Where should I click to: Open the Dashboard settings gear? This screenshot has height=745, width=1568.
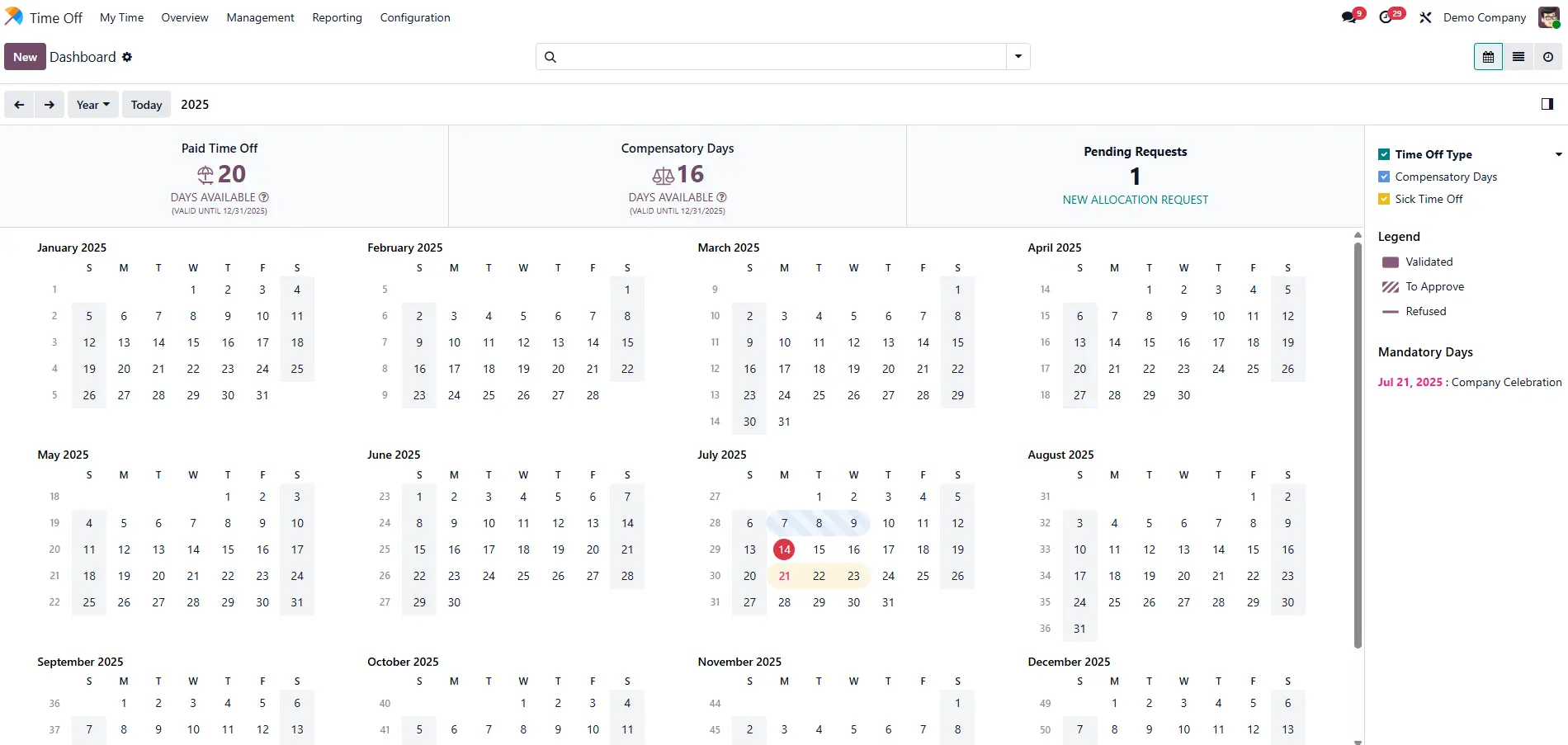click(x=127, y=57)
